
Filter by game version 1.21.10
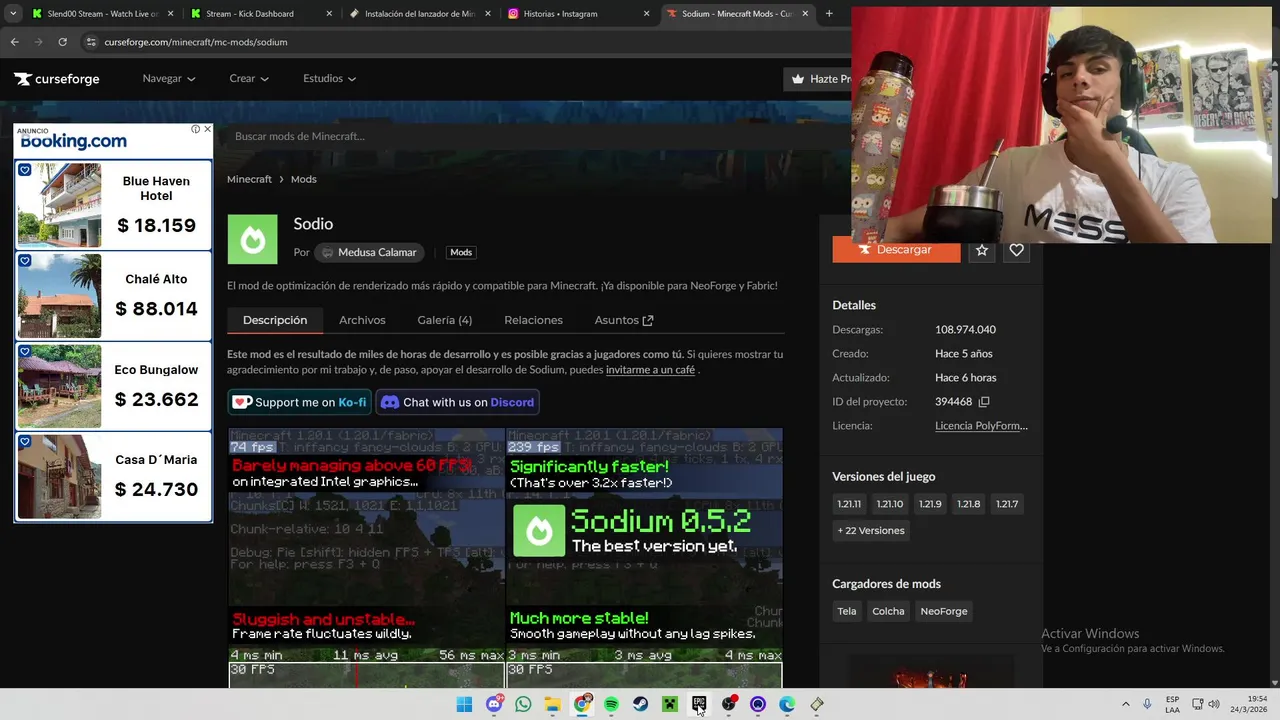click(889, 504)
